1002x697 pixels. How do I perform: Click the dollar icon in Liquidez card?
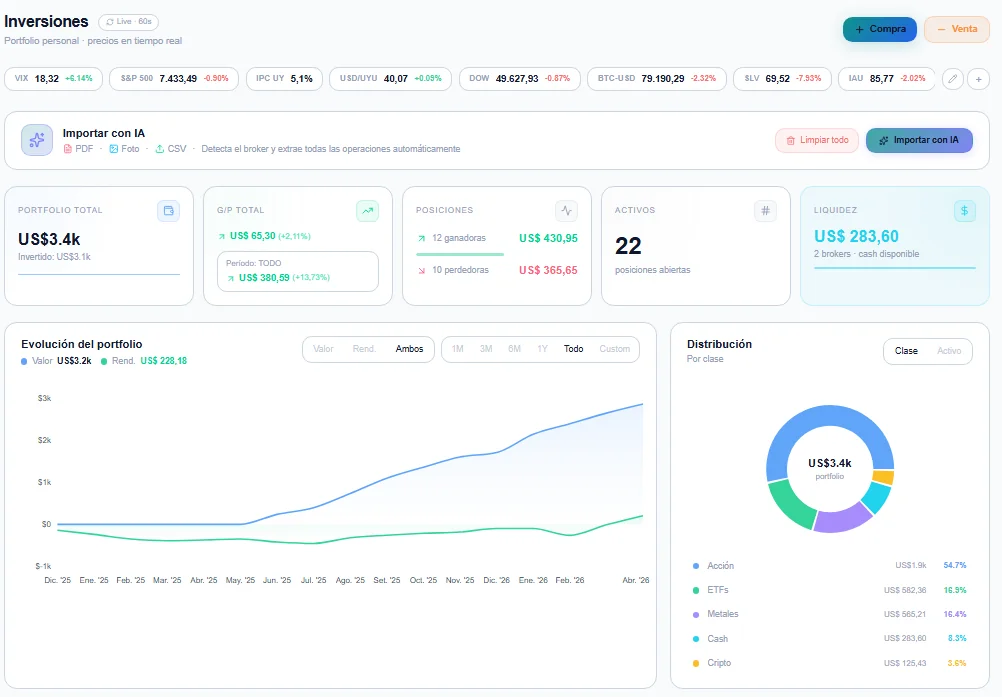[964, 211]
